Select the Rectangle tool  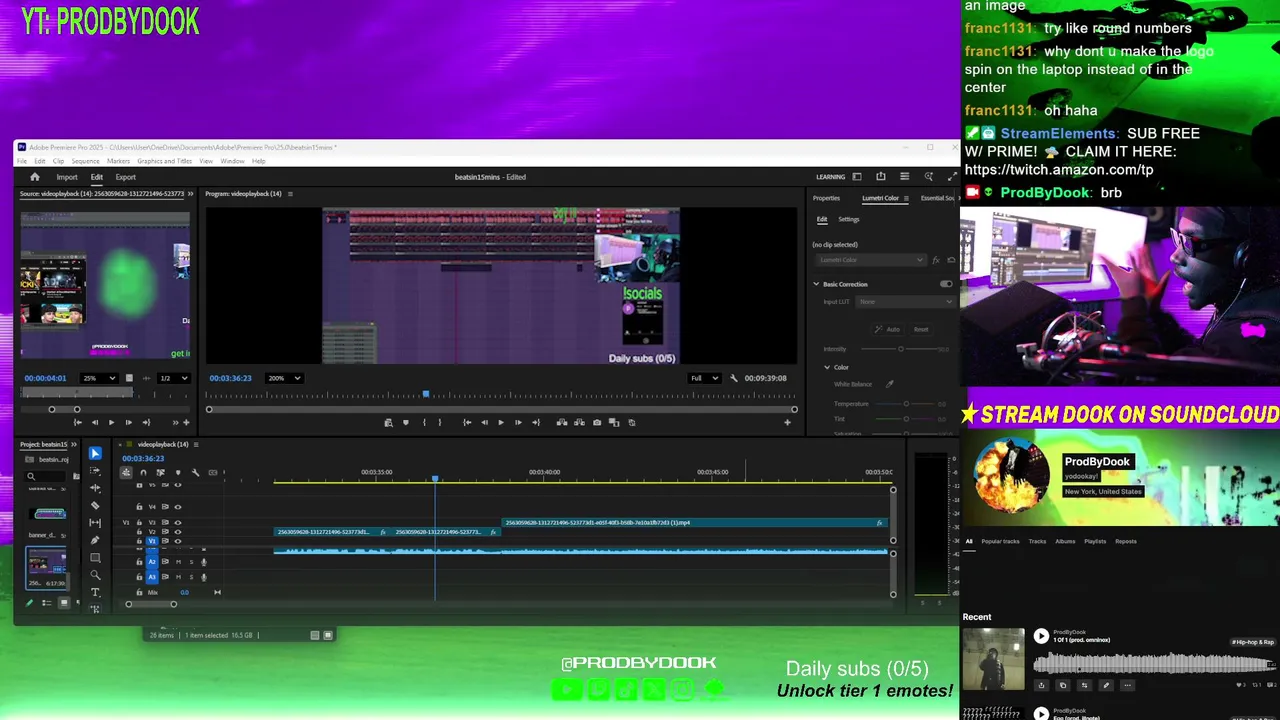[x=95, y=557]
